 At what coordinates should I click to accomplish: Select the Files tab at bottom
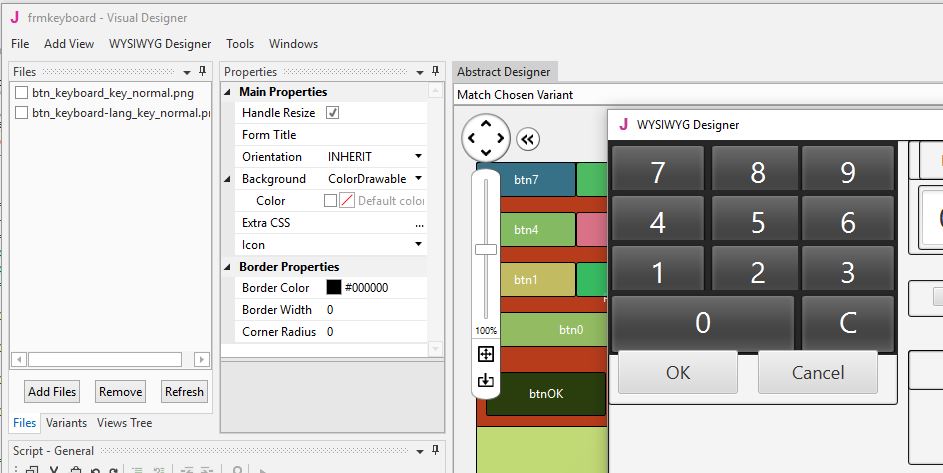(25, 423)
